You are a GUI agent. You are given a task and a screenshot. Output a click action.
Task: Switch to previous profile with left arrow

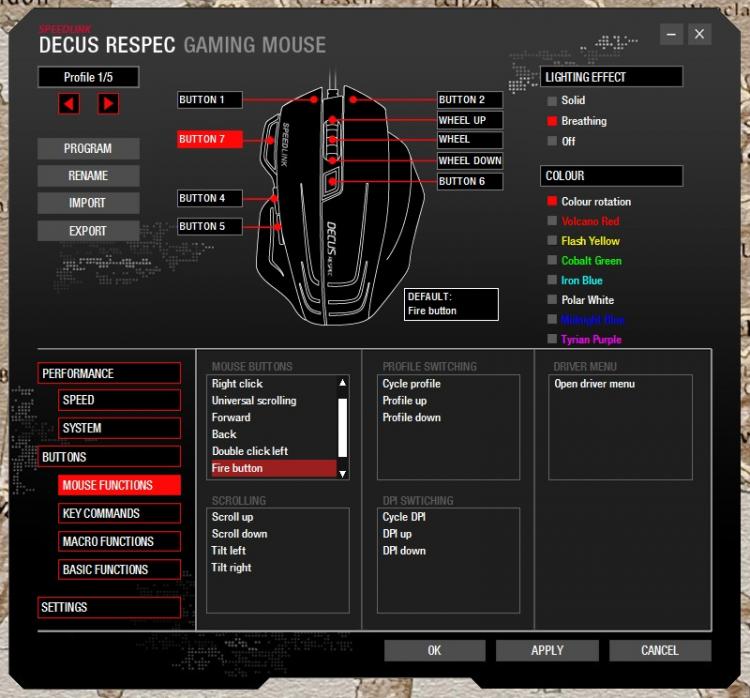coord(69,104)
